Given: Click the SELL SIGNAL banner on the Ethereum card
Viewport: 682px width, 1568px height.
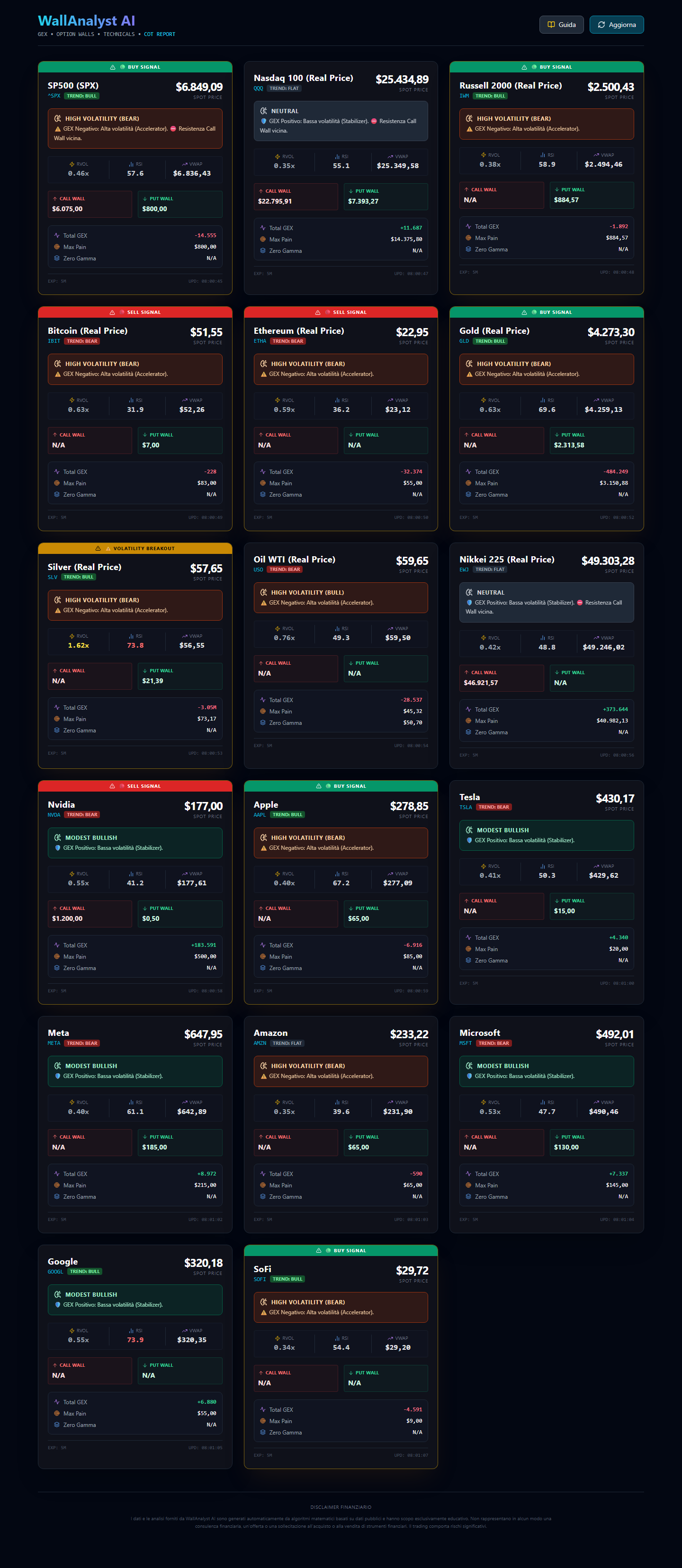Looking at the screenshot, I should [341, 312].
